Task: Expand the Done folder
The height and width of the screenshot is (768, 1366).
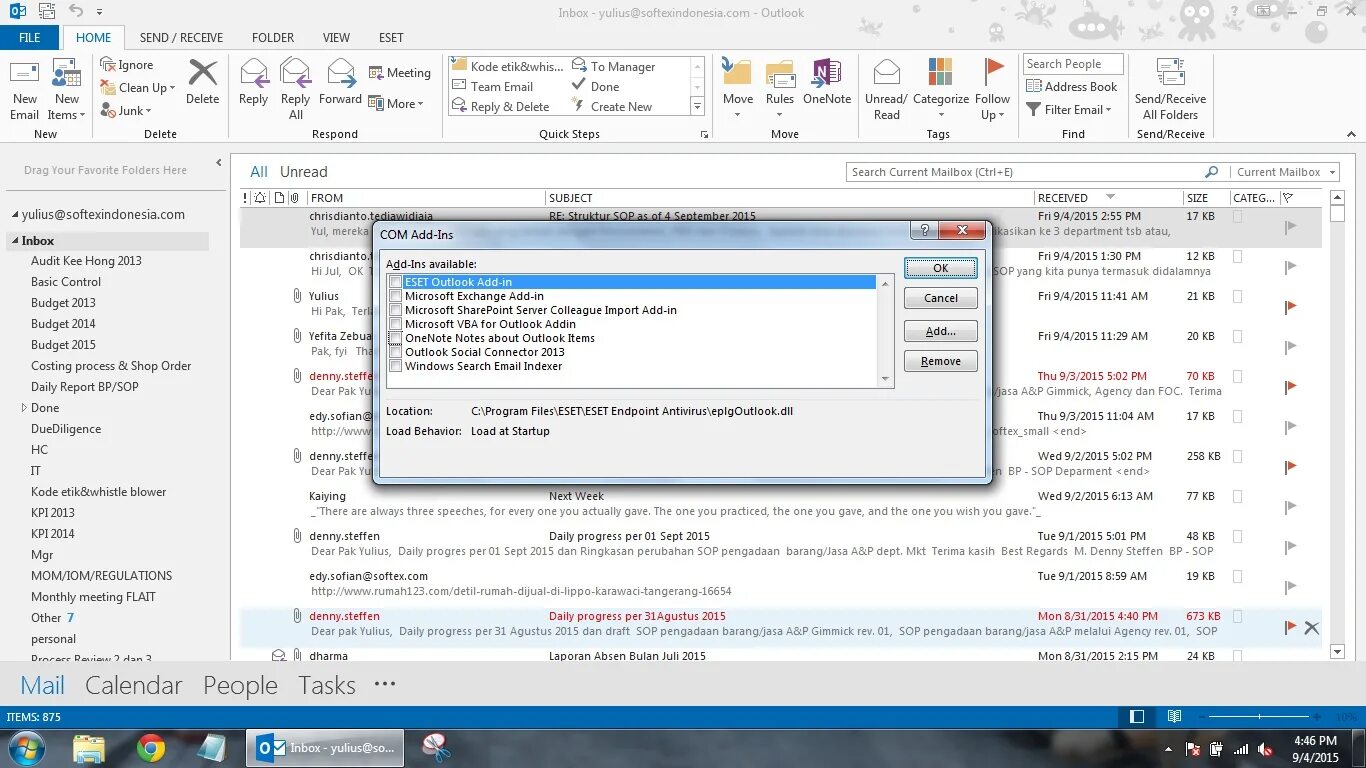Action: pos(24,408)
